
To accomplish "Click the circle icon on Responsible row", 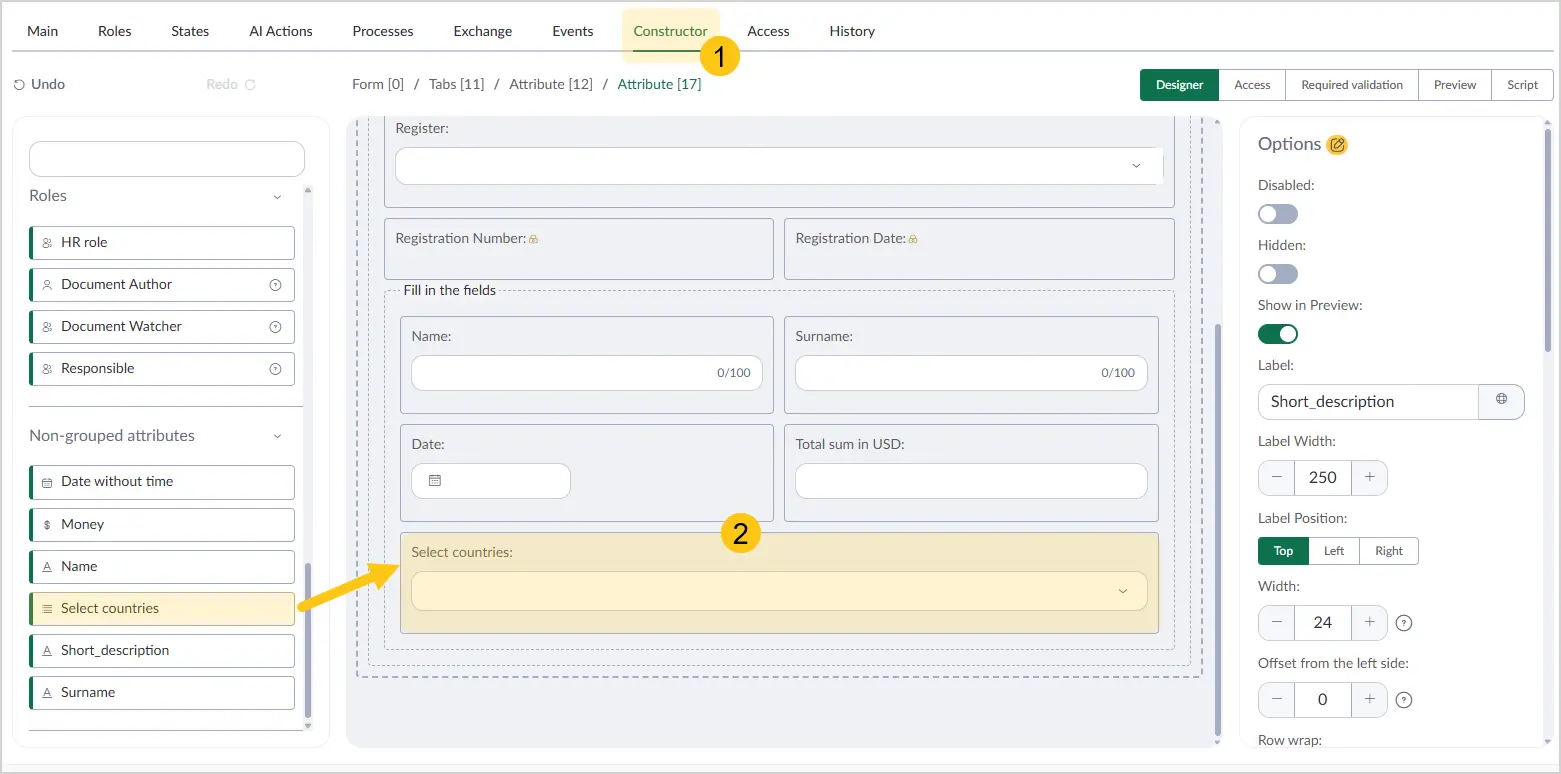I will click(x=275, y=369).
